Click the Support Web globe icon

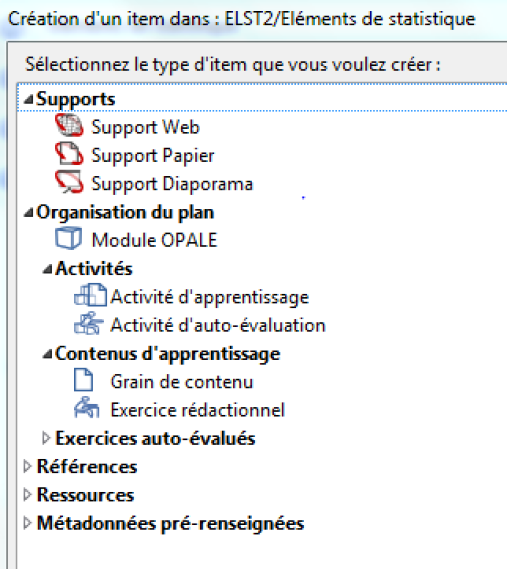pos(69,126)
